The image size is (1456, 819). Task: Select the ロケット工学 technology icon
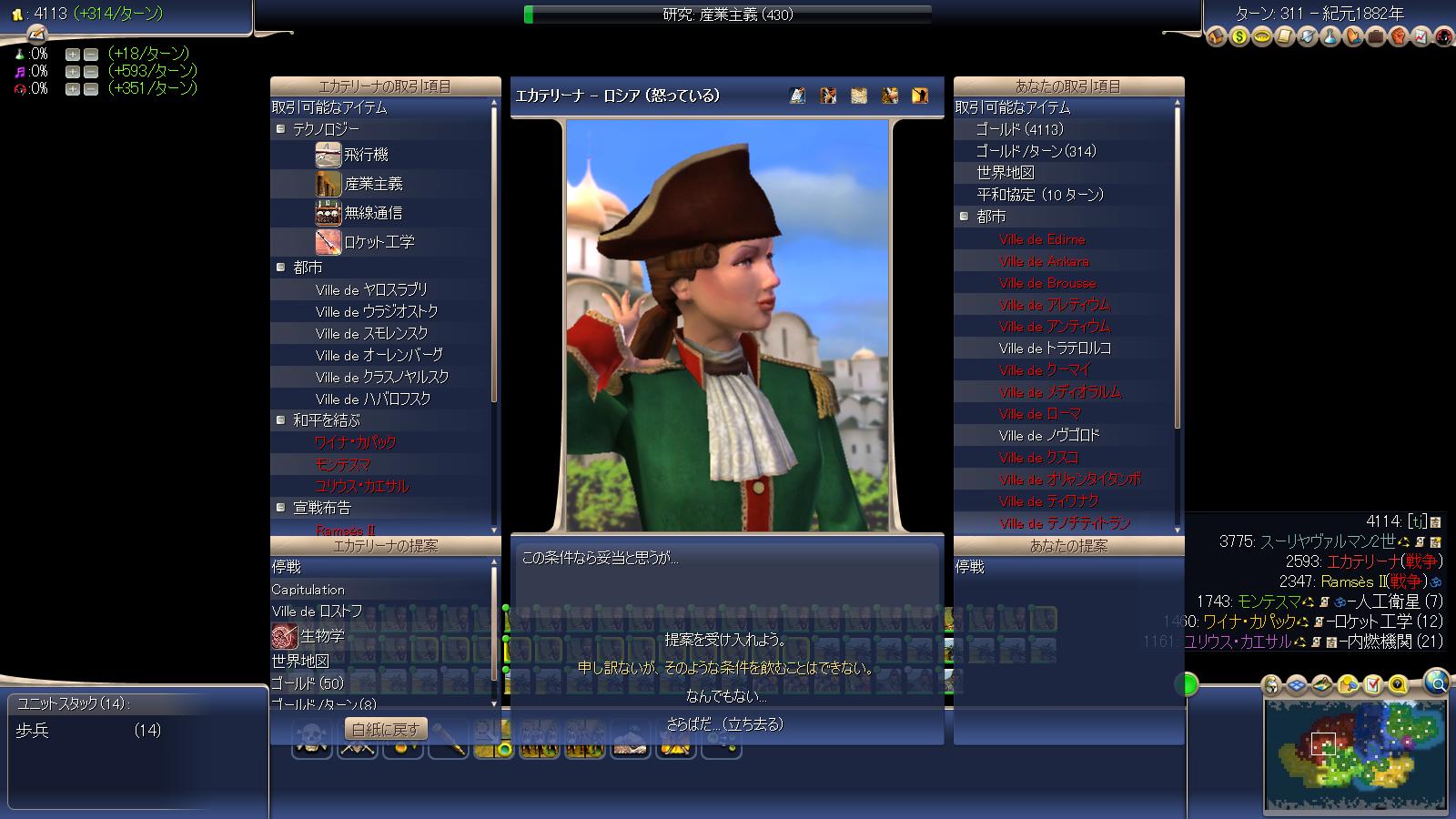click(329, 242)
